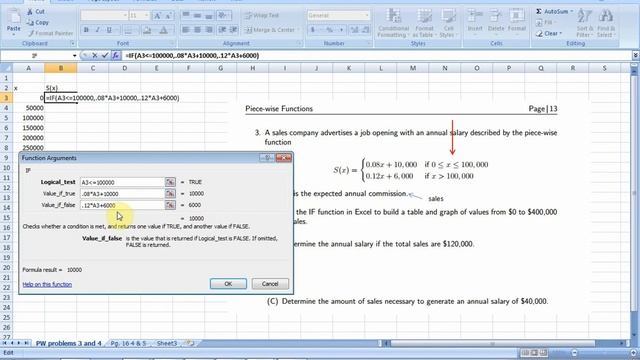Click the Insert Worksheet tab icon
Image resolution: width=640 pixels, height=360 pixels.
tap(190, 343)
